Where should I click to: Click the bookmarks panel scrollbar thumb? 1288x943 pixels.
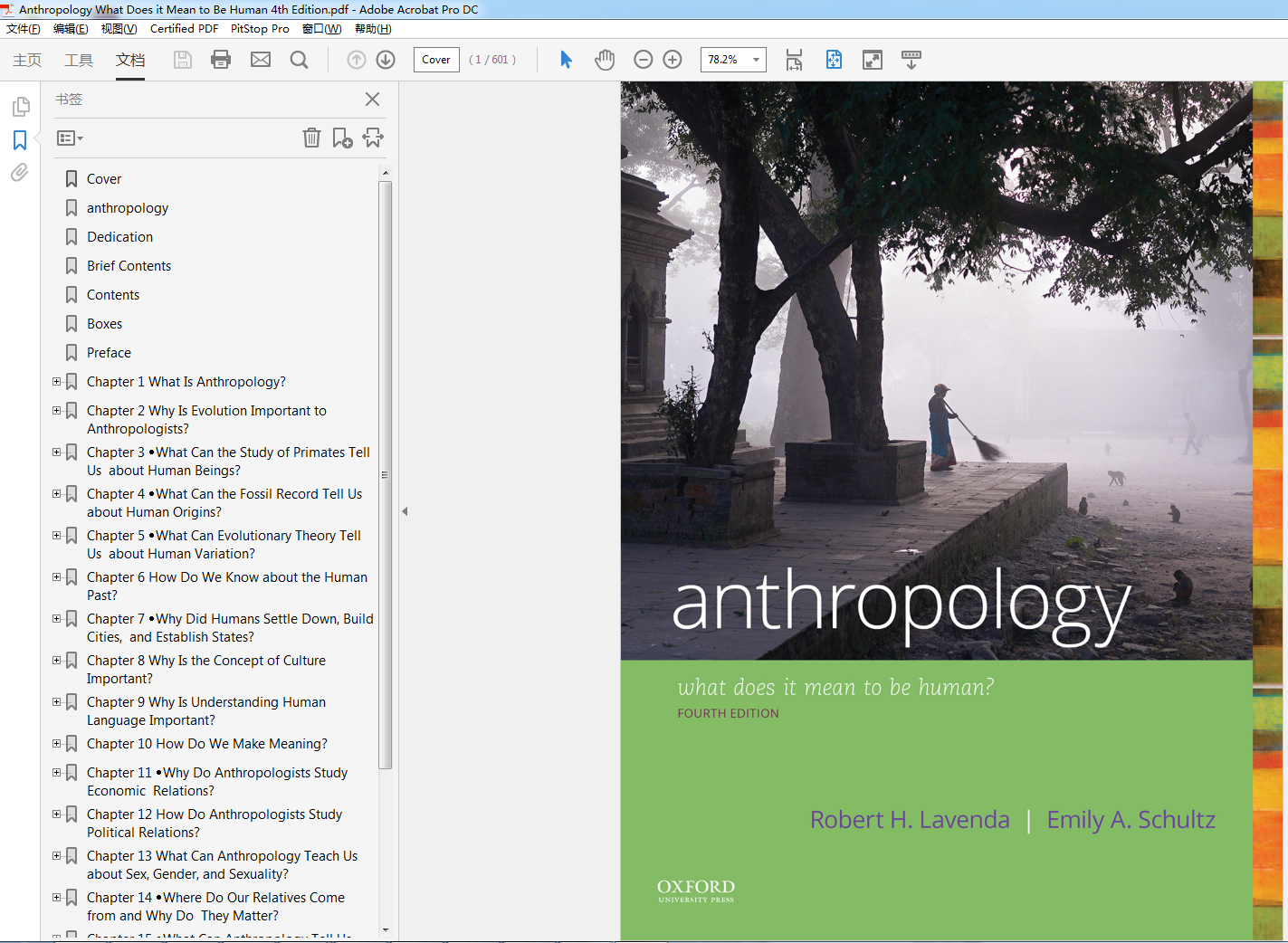tap(386, 475)
